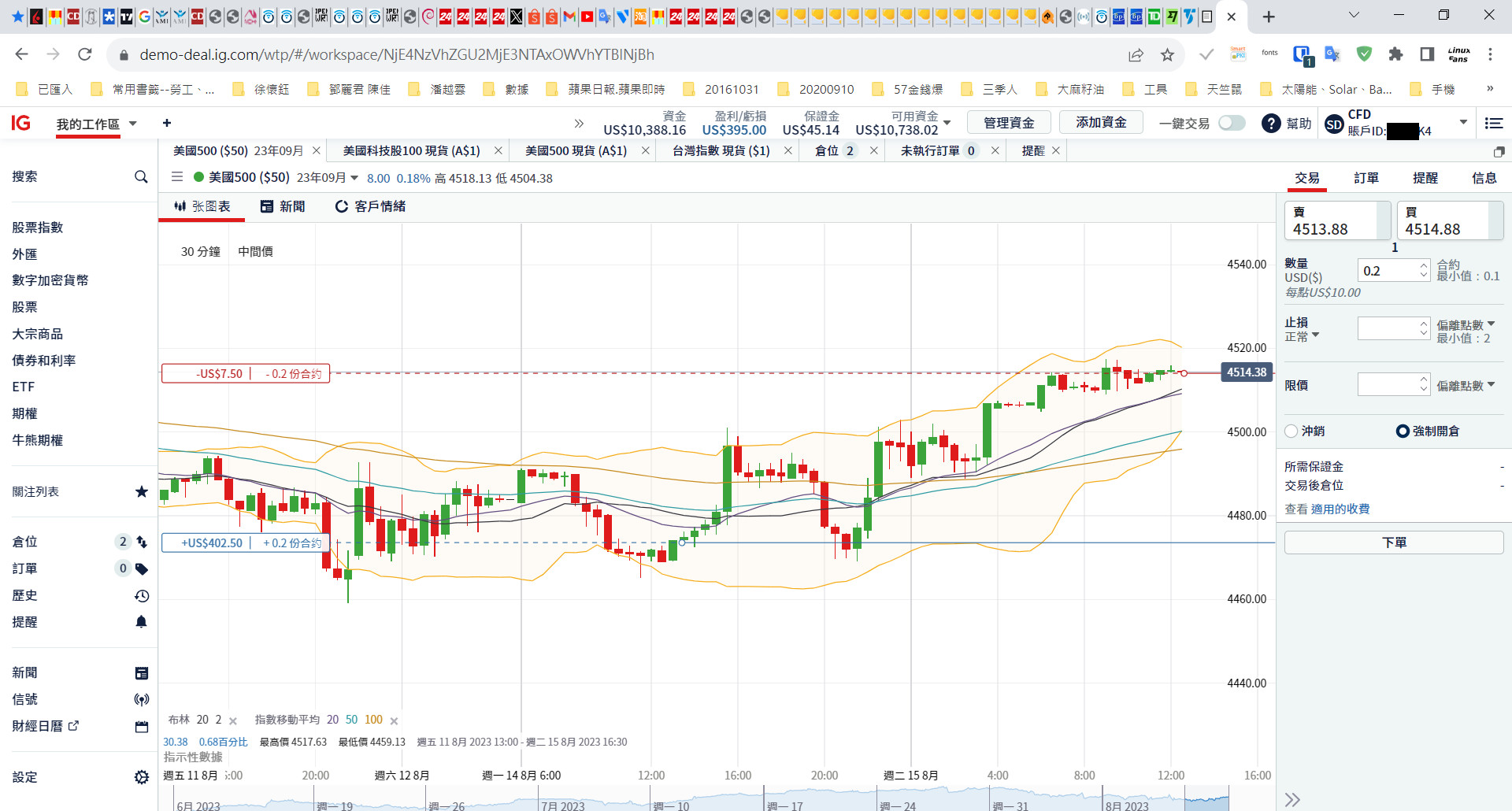1512x811 pixels.
Task: Click the help question mark icon
Action: coord(1271,123)
